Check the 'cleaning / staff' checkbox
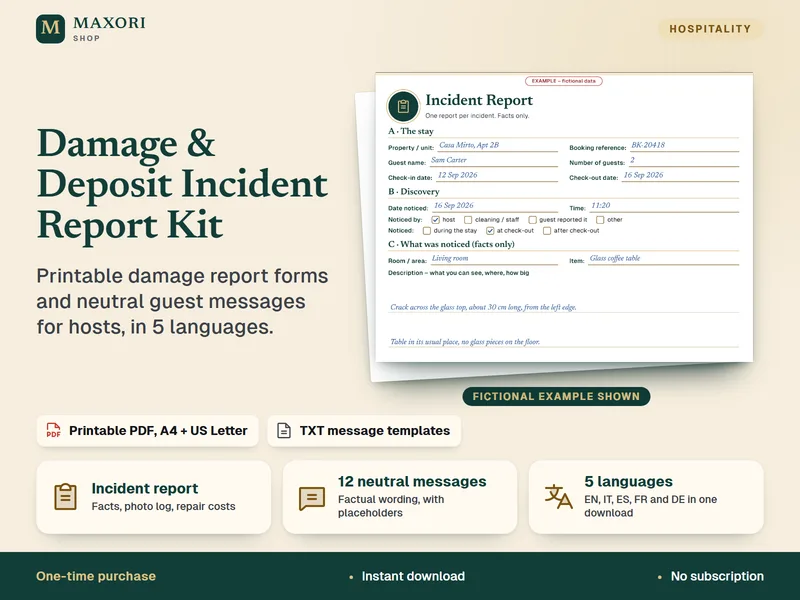 (468, 220)
